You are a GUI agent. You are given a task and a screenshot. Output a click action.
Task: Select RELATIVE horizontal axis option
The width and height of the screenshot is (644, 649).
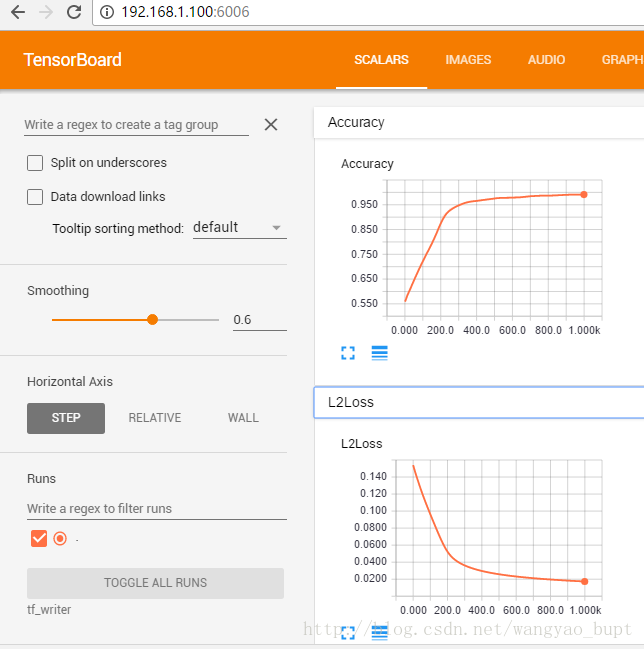(155, 418)
